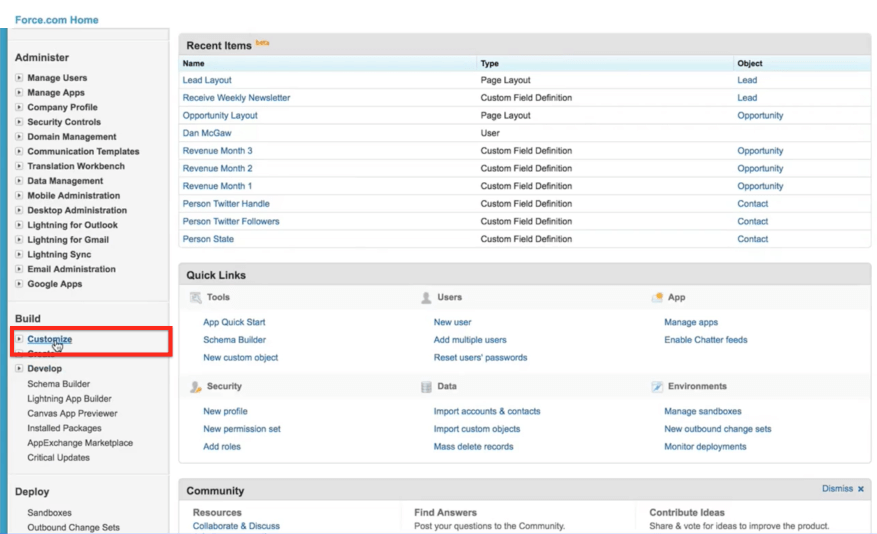Click the Security icon in Quick Links
This screenshot has height=534, width=877.
[x=195, y=386]
